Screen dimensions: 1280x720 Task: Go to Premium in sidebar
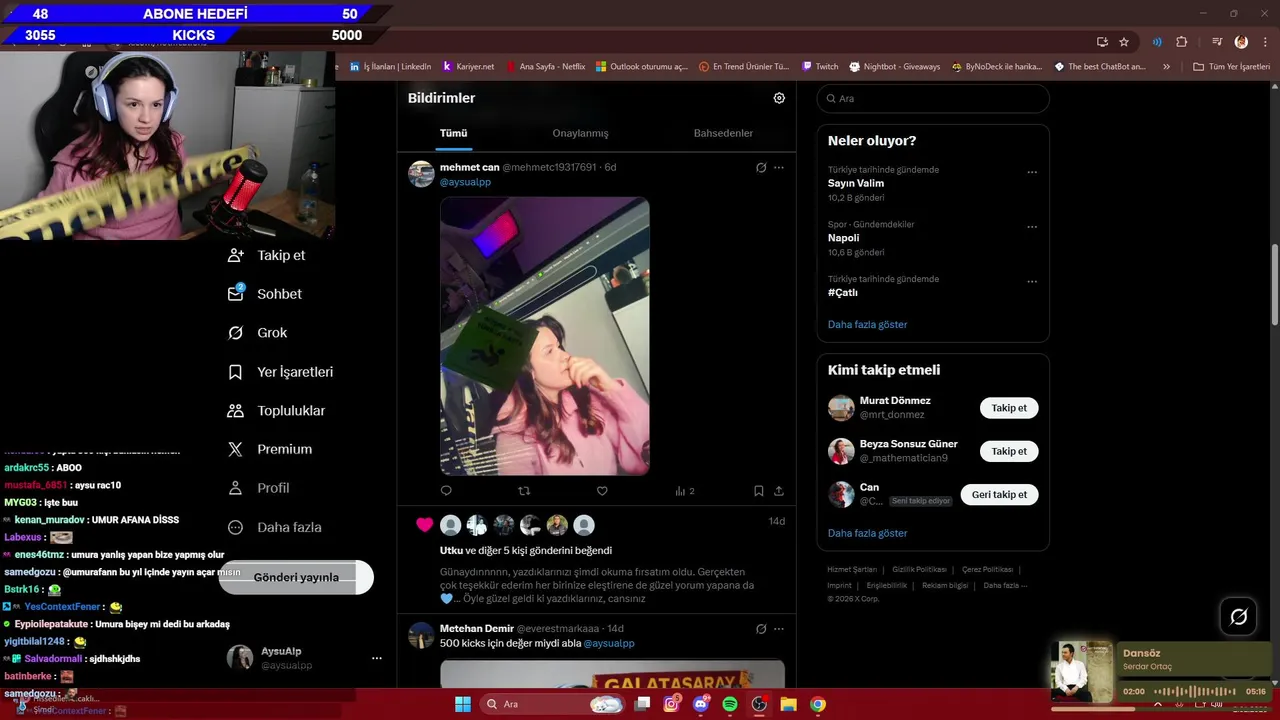(x=270, y=450)
